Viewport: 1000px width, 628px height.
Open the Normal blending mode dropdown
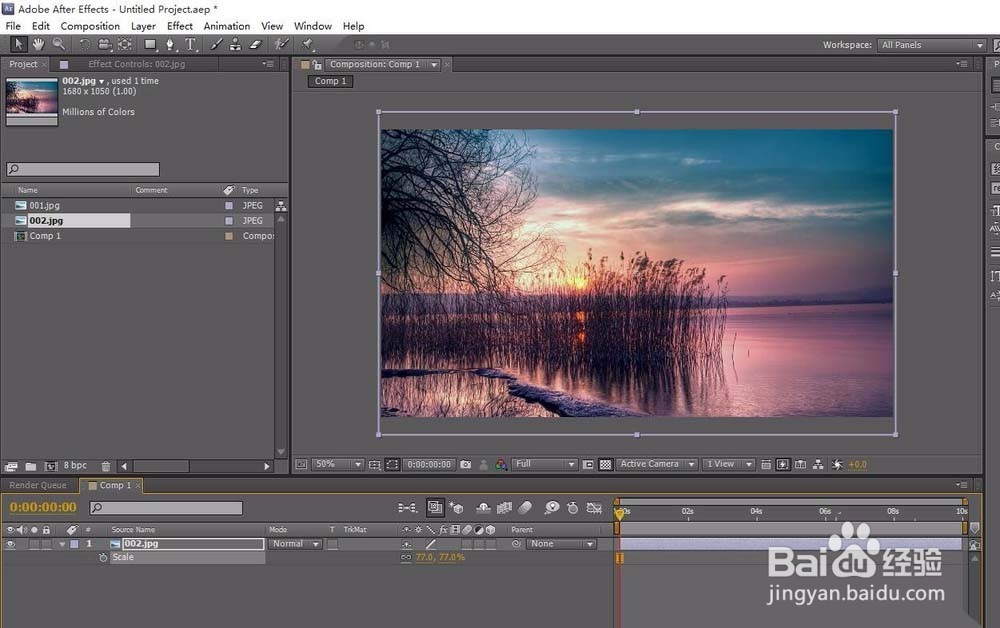click(295, 544)
